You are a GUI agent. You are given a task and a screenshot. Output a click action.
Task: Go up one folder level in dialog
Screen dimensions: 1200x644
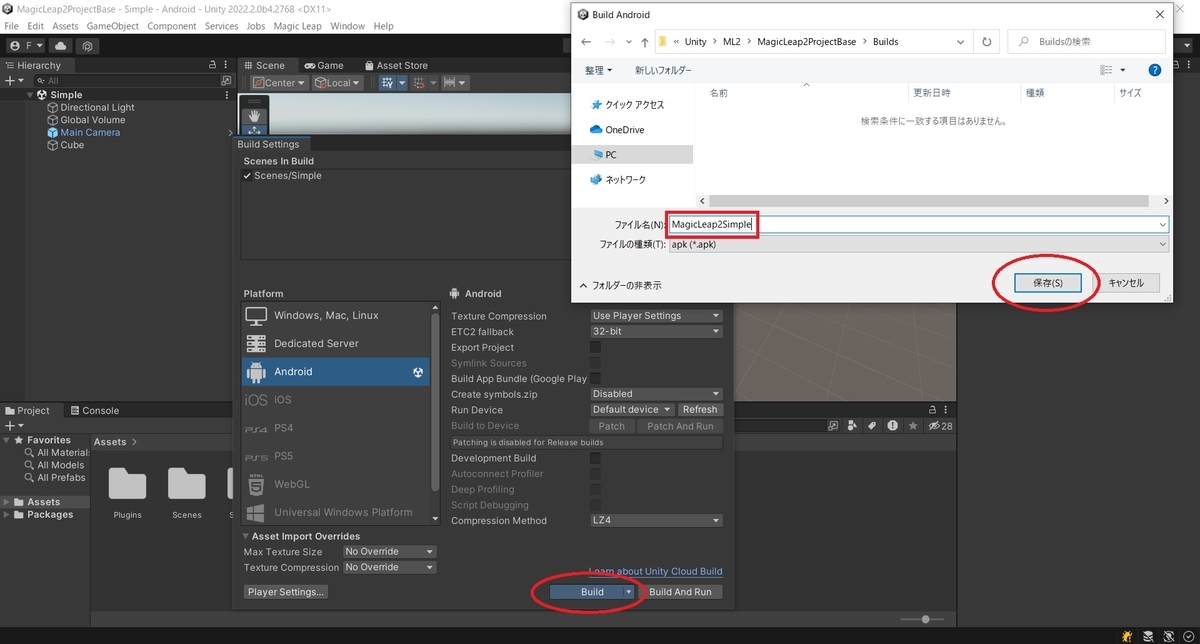(644, 42)
